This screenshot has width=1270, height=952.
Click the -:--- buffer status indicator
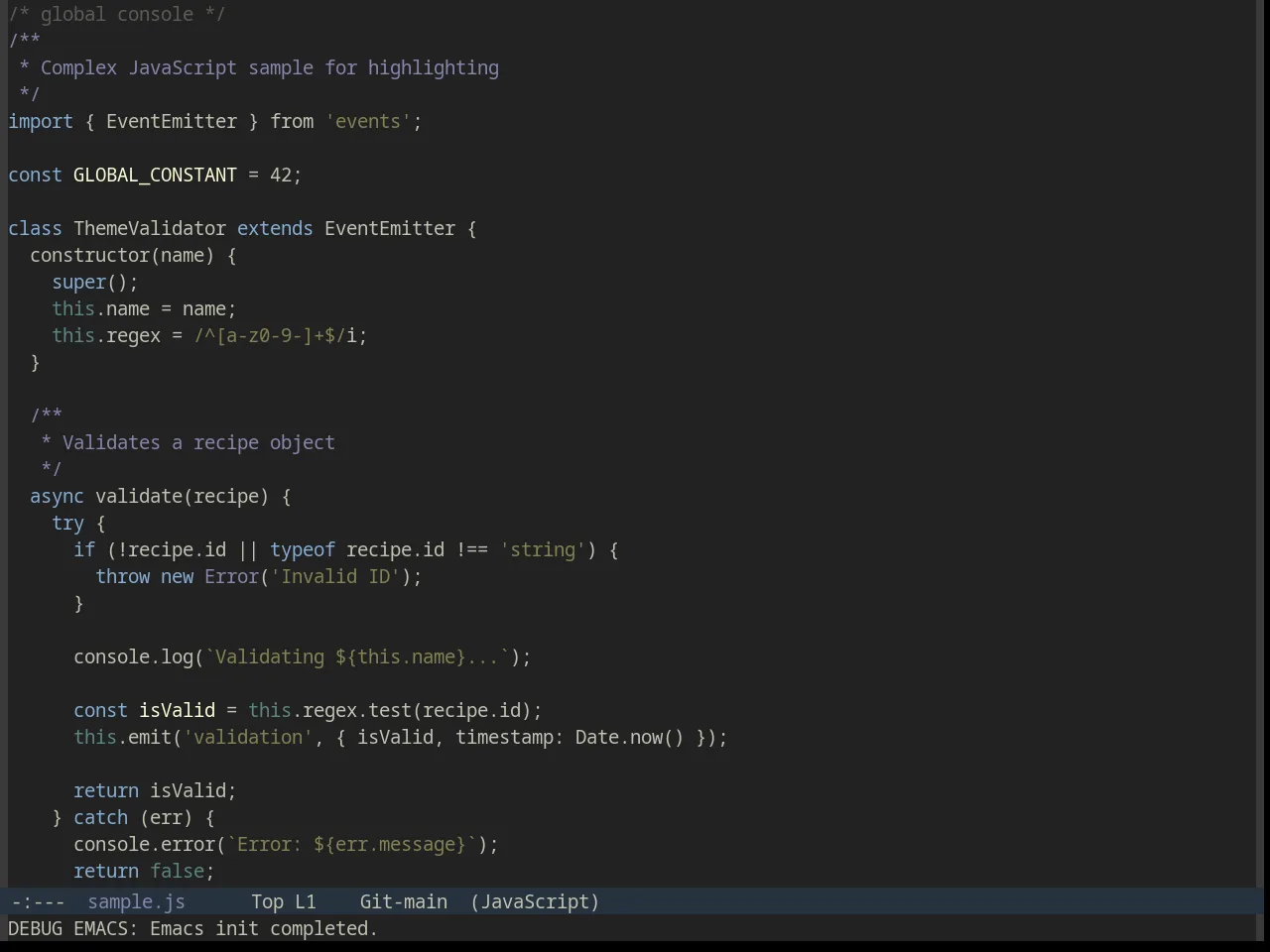pyautogui.click(x=37, y=901)
